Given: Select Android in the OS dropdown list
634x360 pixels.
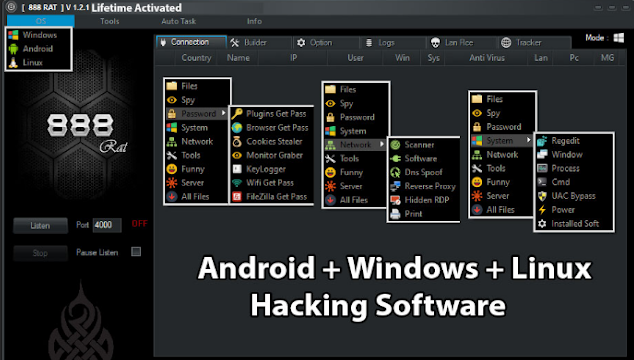Looking at the screenshot, I should pyautogui.click(x=39, y=49).
